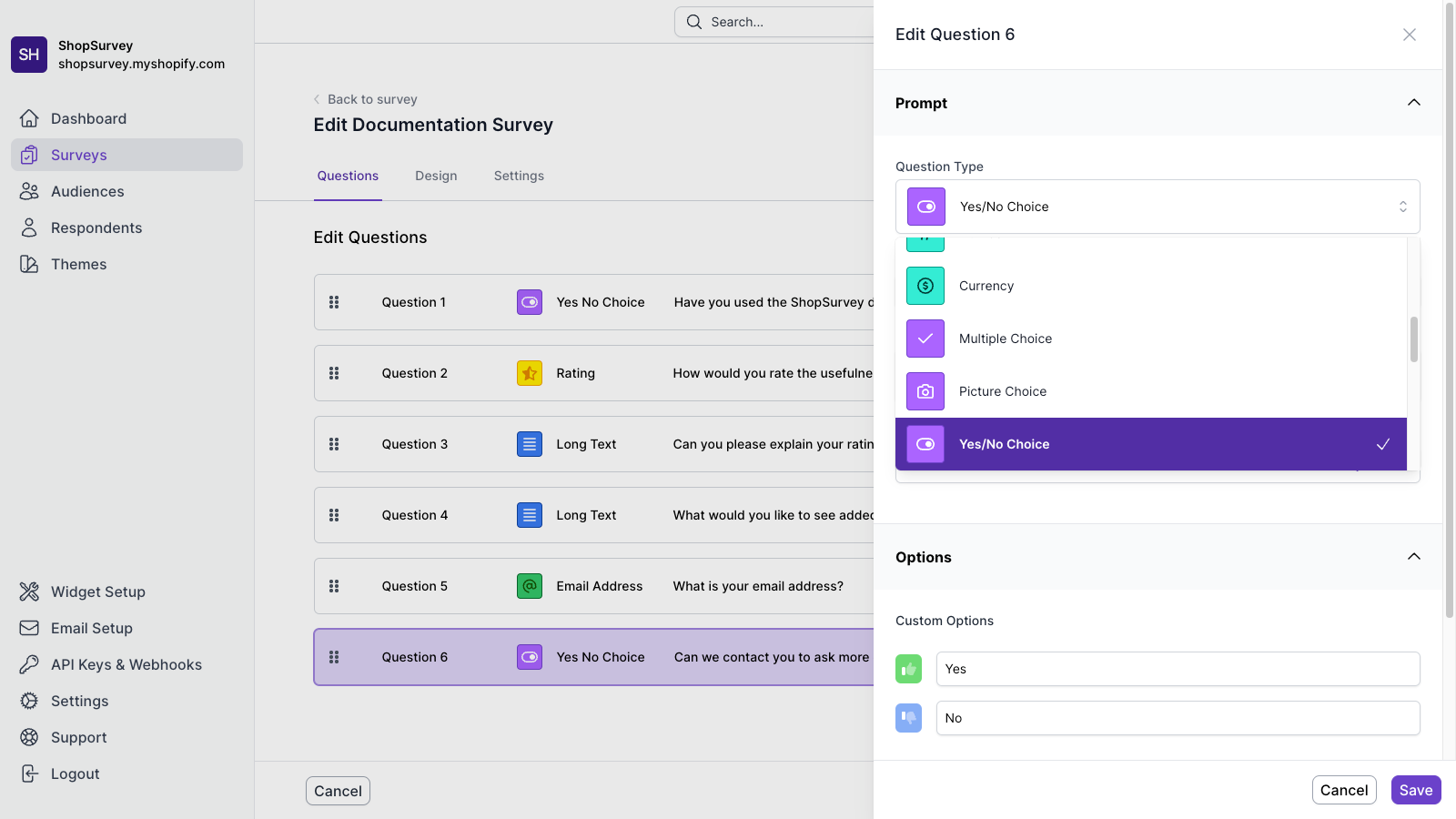Viewport: 1456px width, 819px height.
Task: Close the Edit Question 6 panel
Action: (x=1410, y=35)
